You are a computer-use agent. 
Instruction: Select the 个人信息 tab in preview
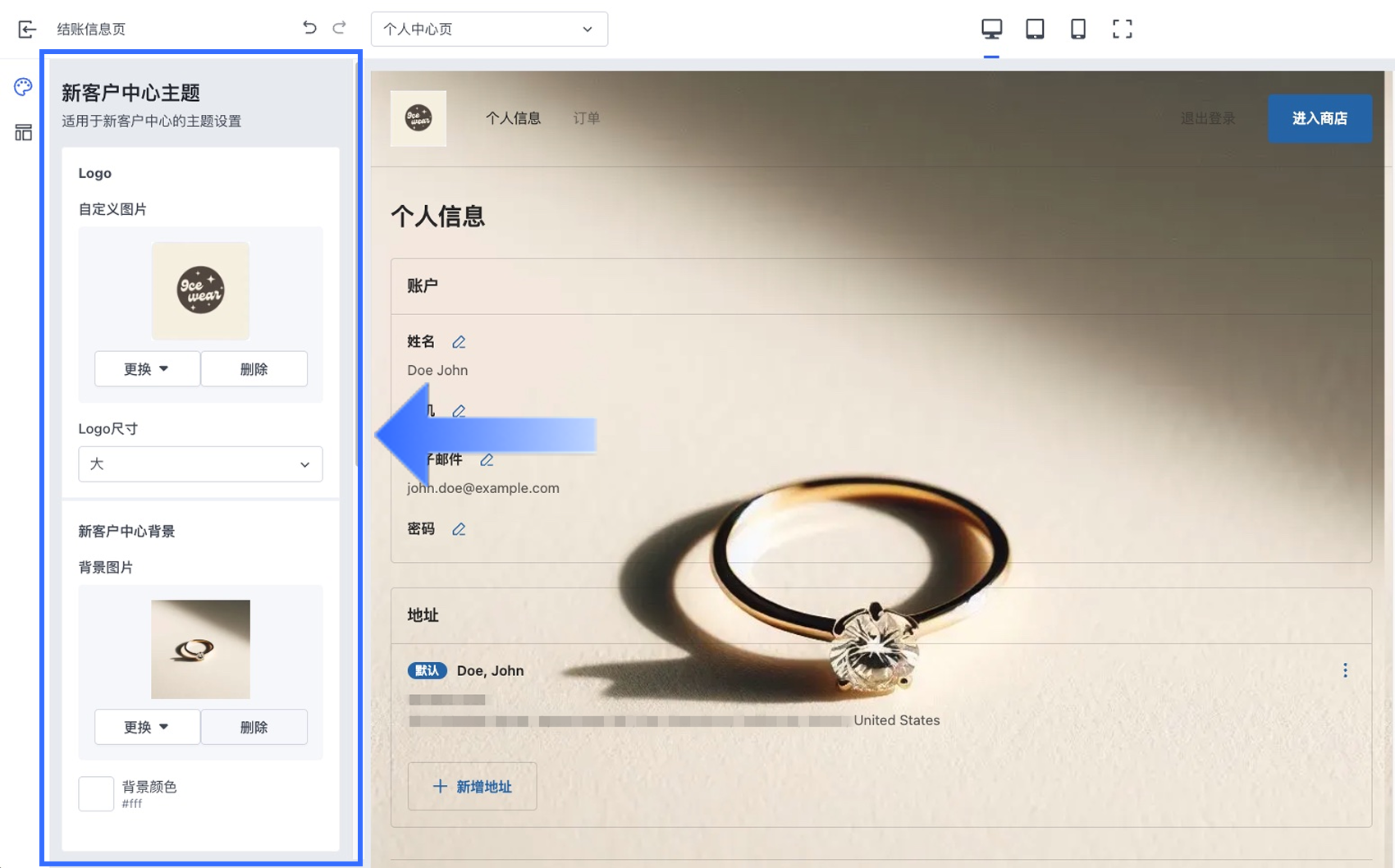(x=513, y=118)
